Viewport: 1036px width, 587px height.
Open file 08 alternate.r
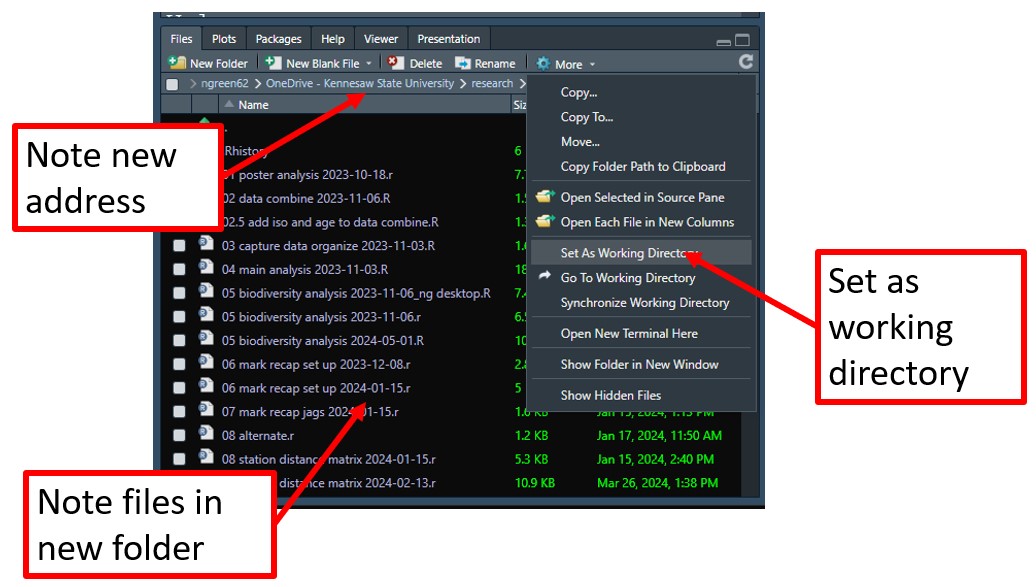coord(258,436)
